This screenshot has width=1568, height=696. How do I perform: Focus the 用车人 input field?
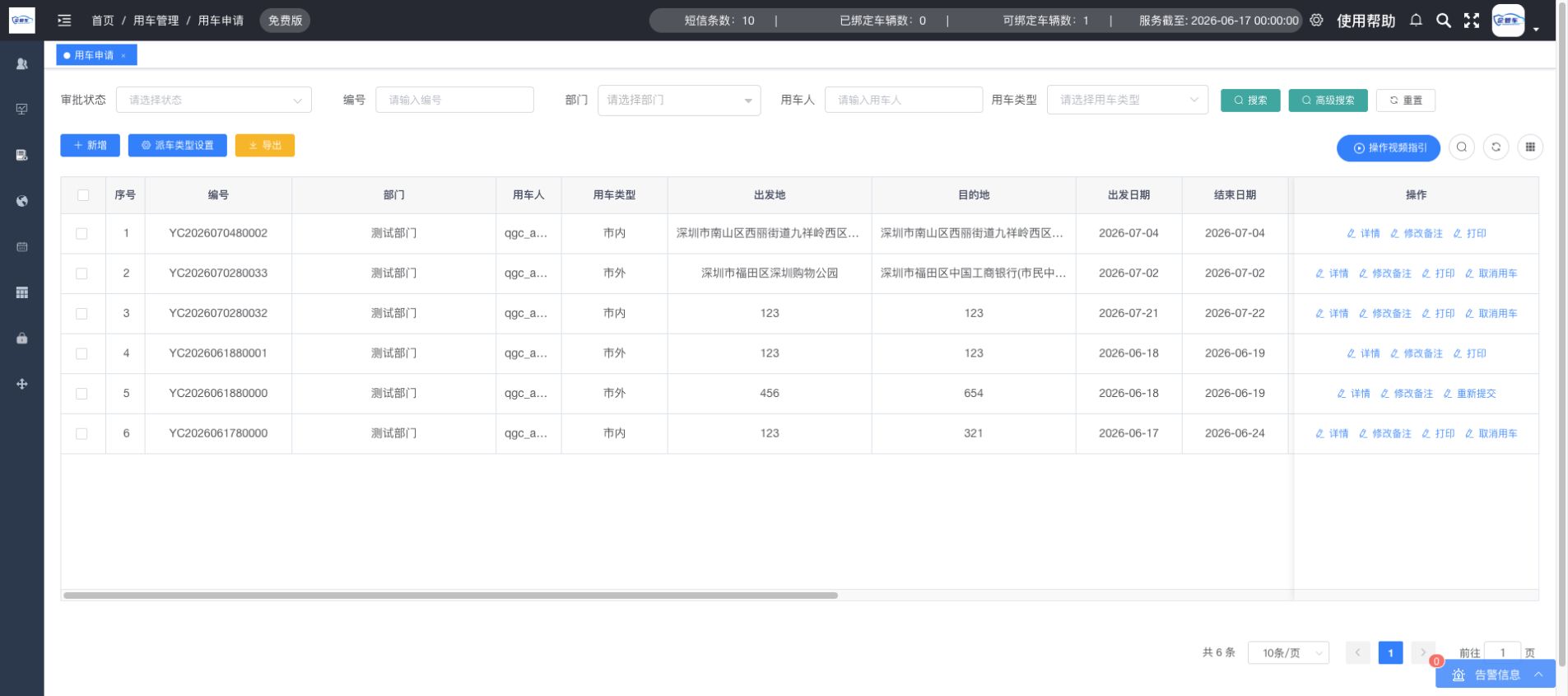coord(904,100)
